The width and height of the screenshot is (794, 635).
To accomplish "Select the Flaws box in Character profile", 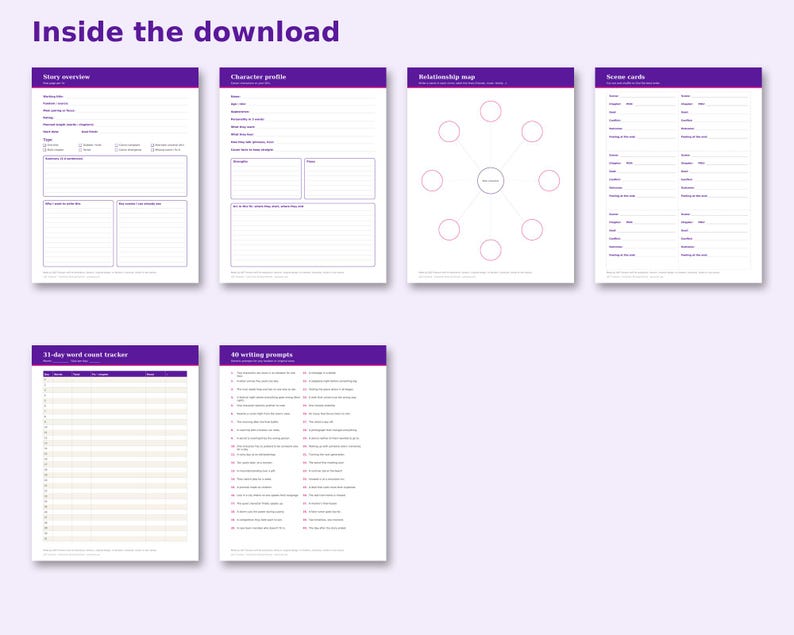I will coord(340,179).
